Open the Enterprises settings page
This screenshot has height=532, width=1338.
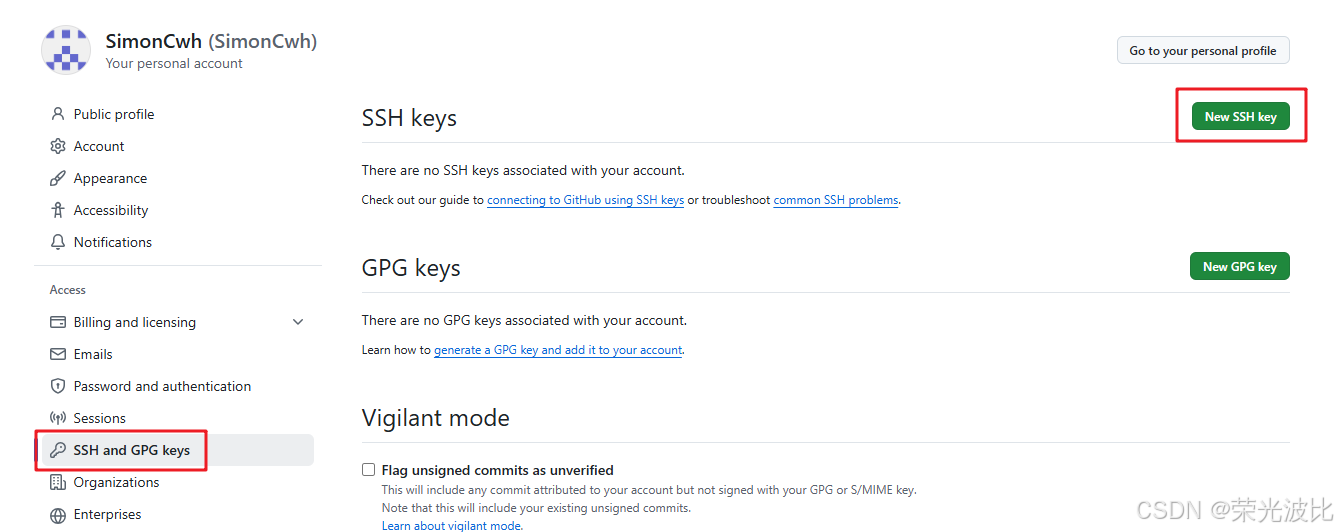click(107, 514)
